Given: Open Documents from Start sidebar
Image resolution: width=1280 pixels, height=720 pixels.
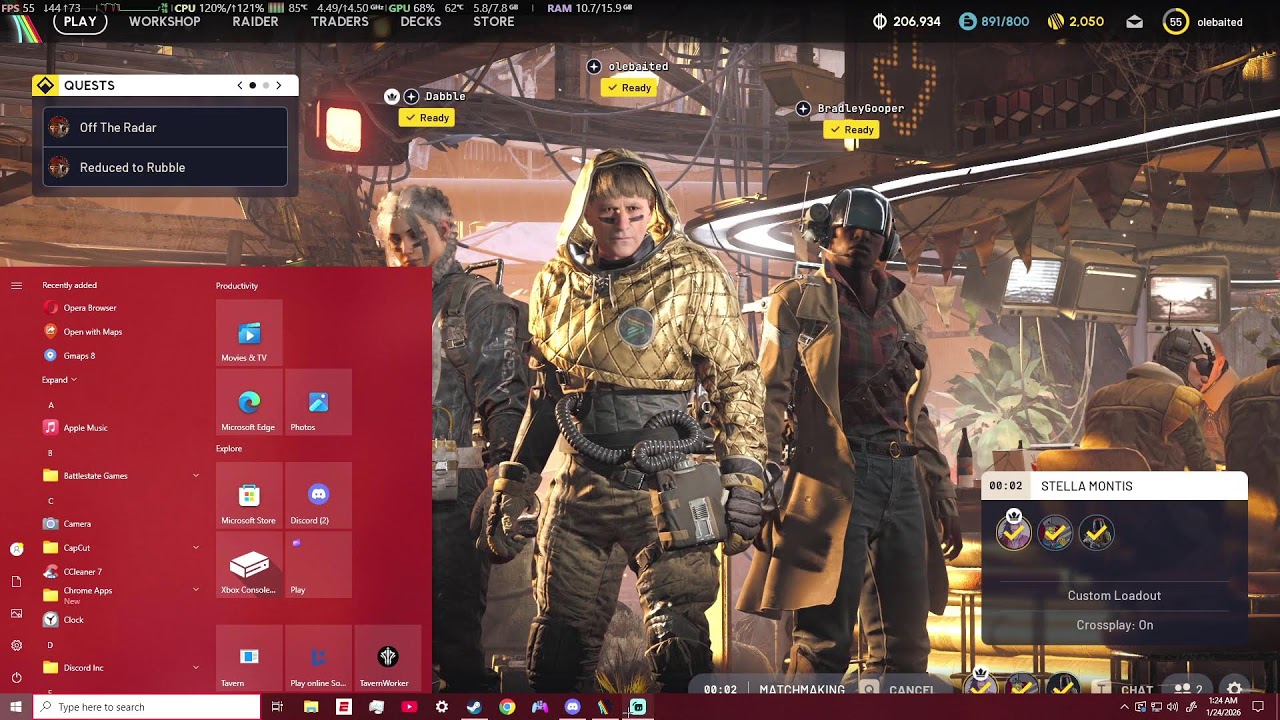Looking at the screenshot, I should (16, 581).
